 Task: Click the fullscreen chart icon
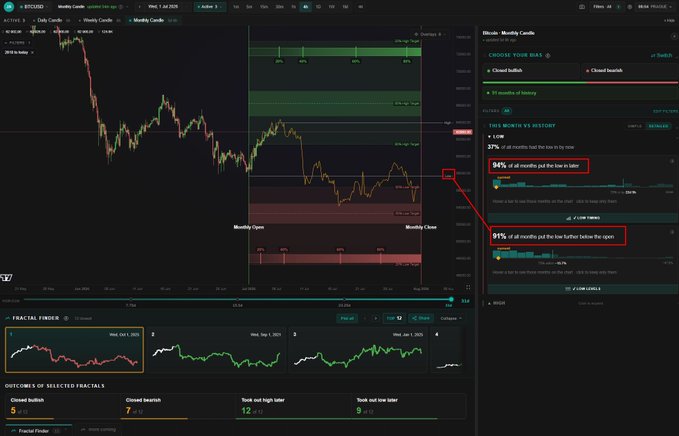click(468, 287)
